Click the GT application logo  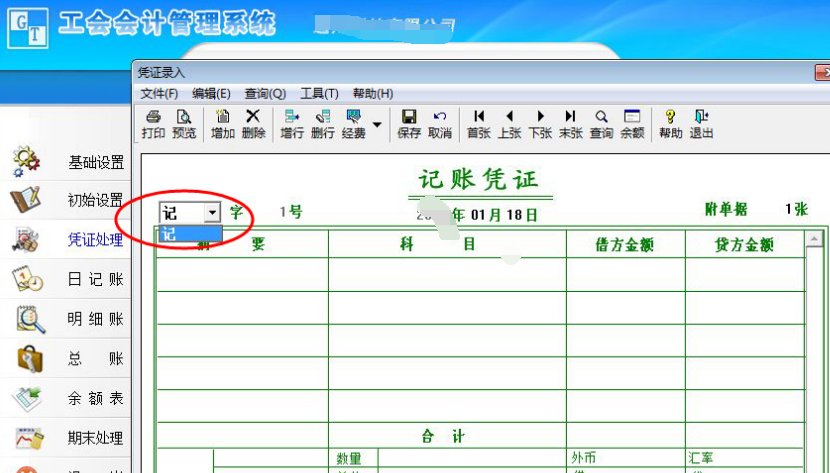(28, 28)
